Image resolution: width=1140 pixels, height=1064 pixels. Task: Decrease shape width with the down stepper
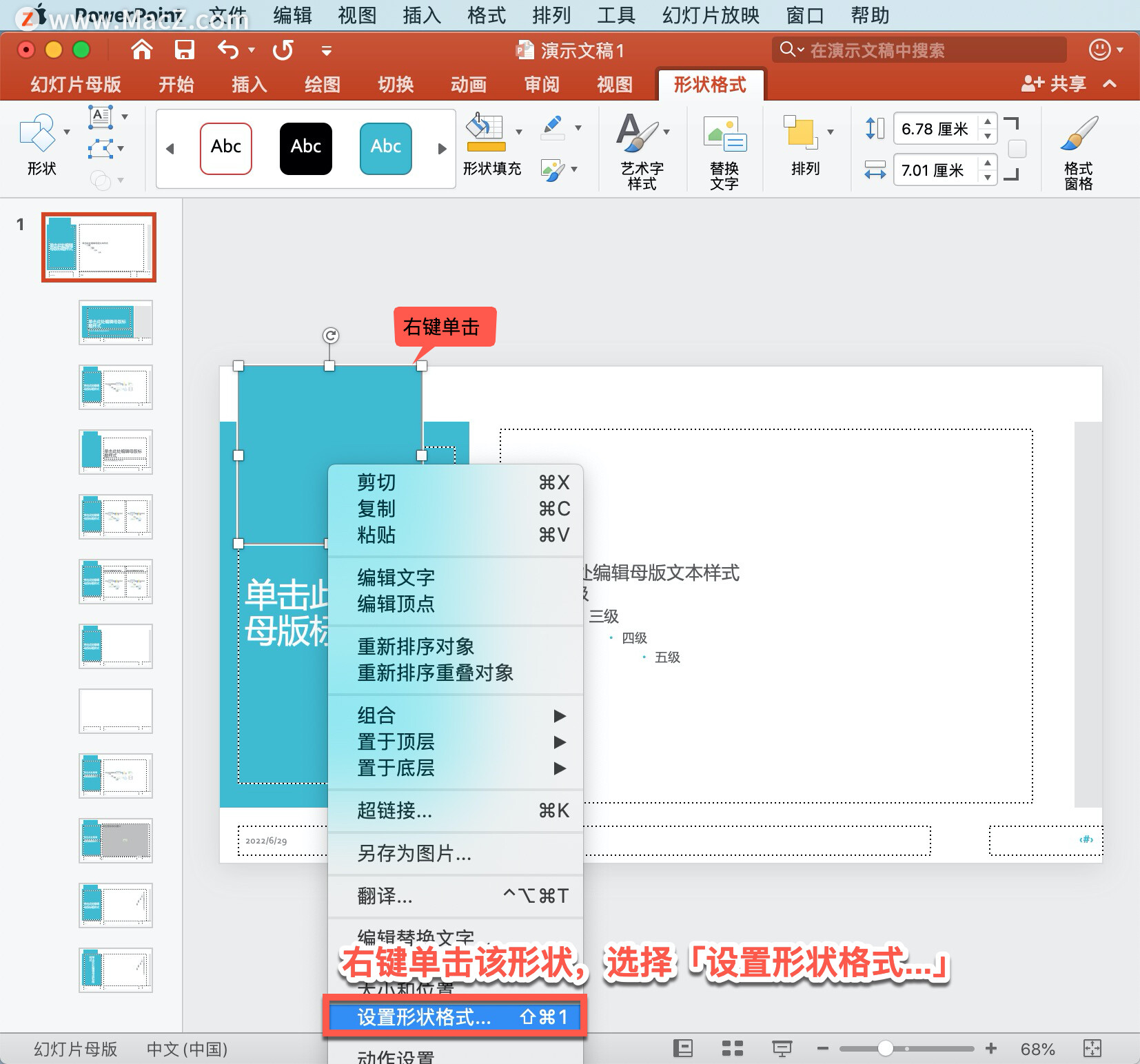[x=988, y=178]
